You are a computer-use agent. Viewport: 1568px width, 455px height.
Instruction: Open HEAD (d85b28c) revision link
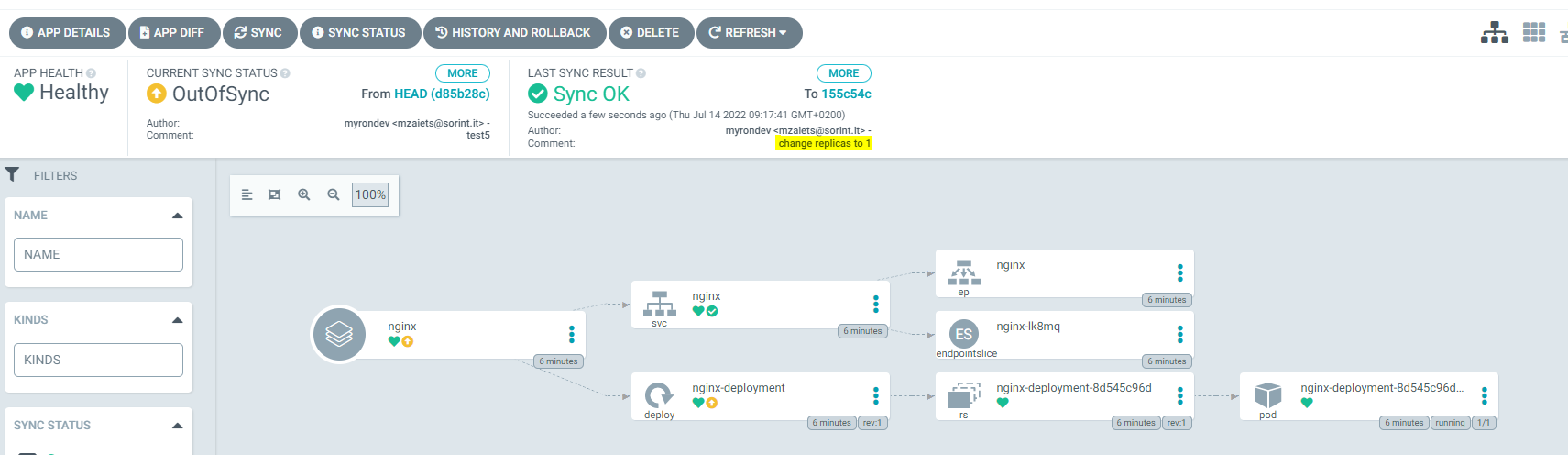click(x=442, y=94)
